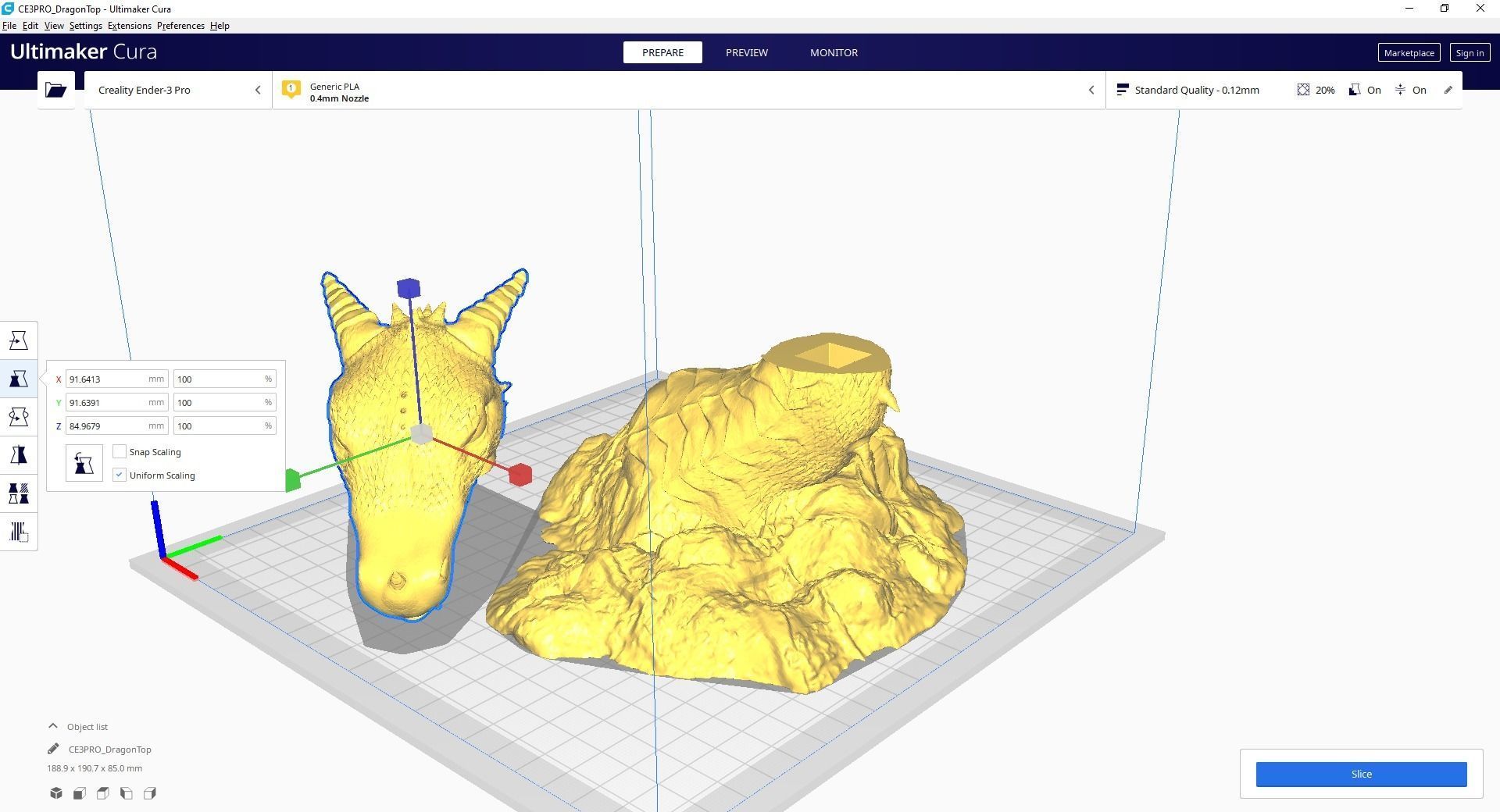Click the white center uniform scale handle
The width and height of the screenshot is (1500, 812).
(x=421, y=435)
